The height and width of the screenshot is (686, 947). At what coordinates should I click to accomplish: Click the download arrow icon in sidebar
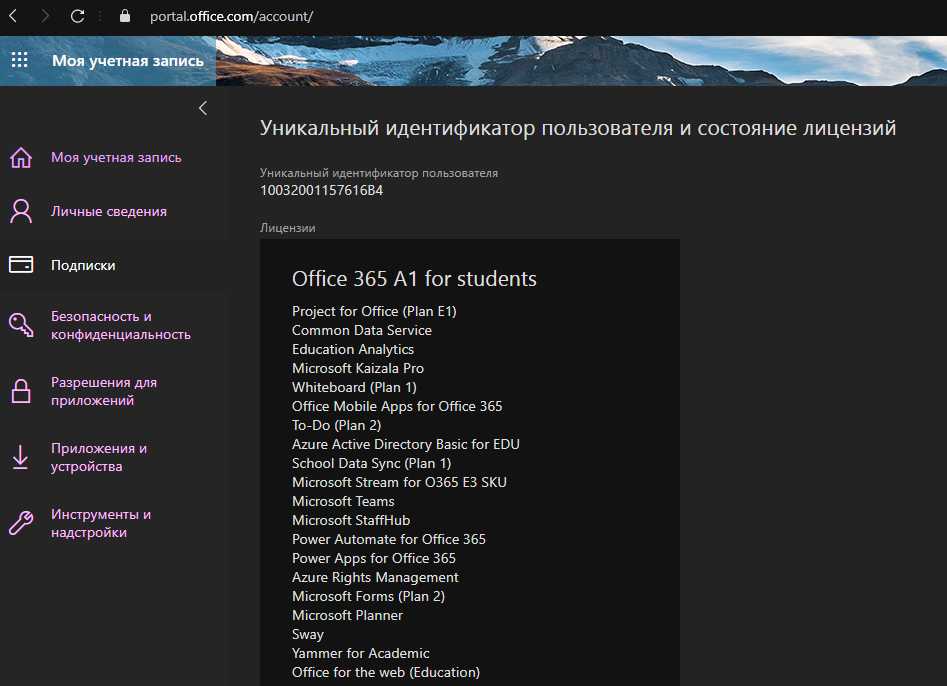pyautogui.click(x=21, y=457)
